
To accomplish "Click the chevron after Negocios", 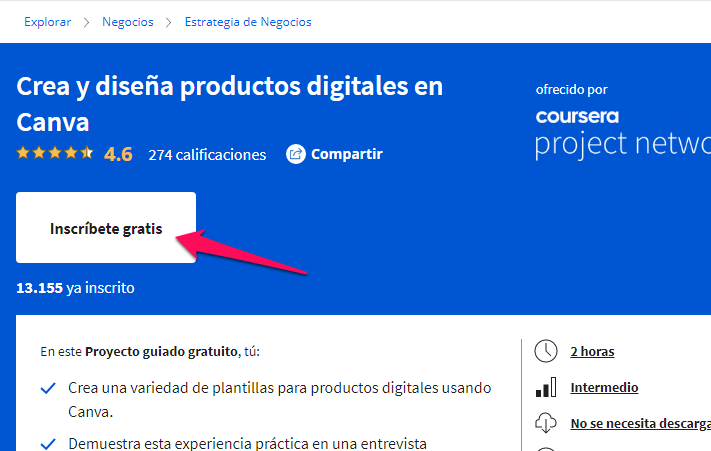I will (169, 22).
